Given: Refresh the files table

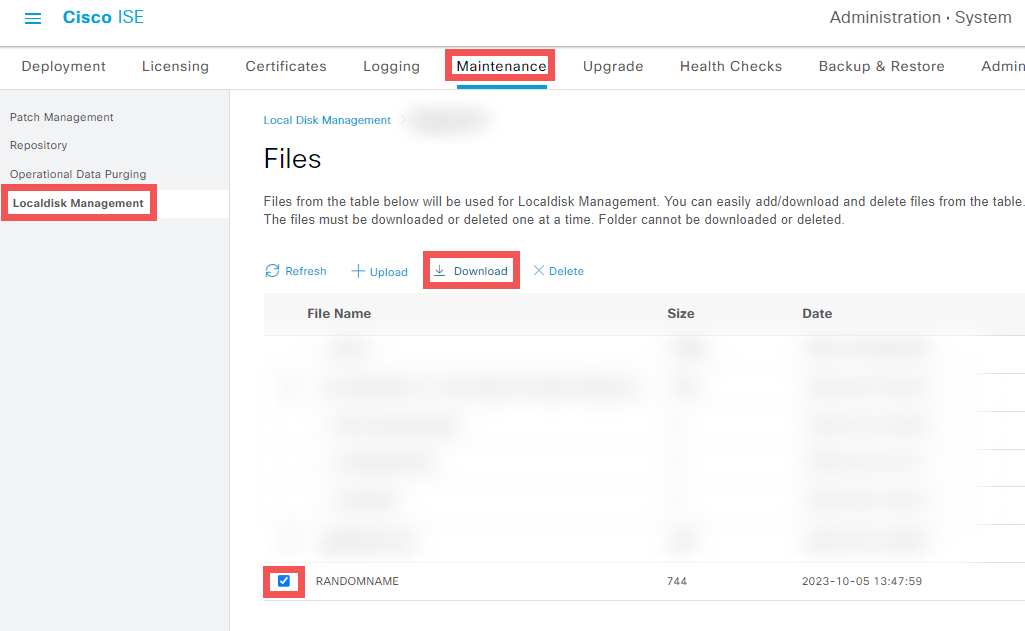Looking at the screenshot, I should pyautogui.click(x=296, y=271).
